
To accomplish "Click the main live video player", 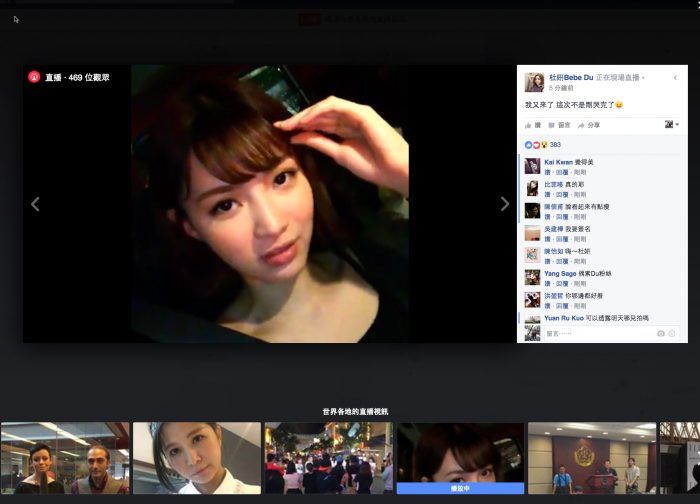I will [270, 204].
